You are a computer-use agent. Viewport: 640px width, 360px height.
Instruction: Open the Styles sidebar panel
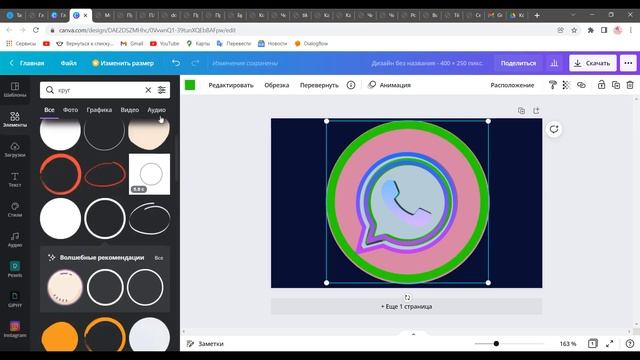(x=15, y=209)
